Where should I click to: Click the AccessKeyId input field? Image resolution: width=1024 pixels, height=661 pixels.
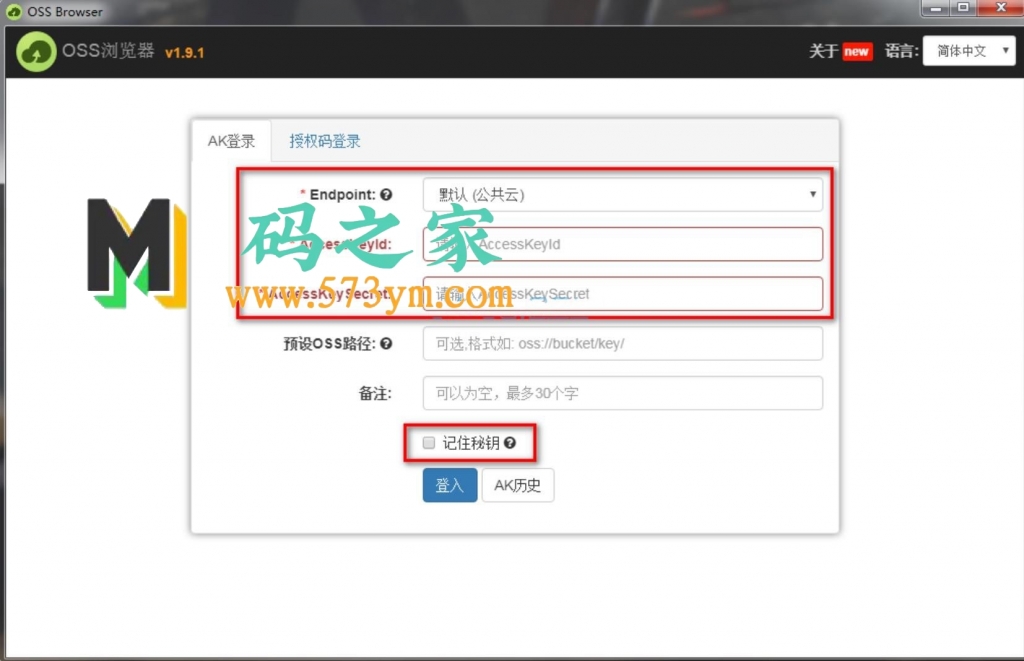point(622,244)
